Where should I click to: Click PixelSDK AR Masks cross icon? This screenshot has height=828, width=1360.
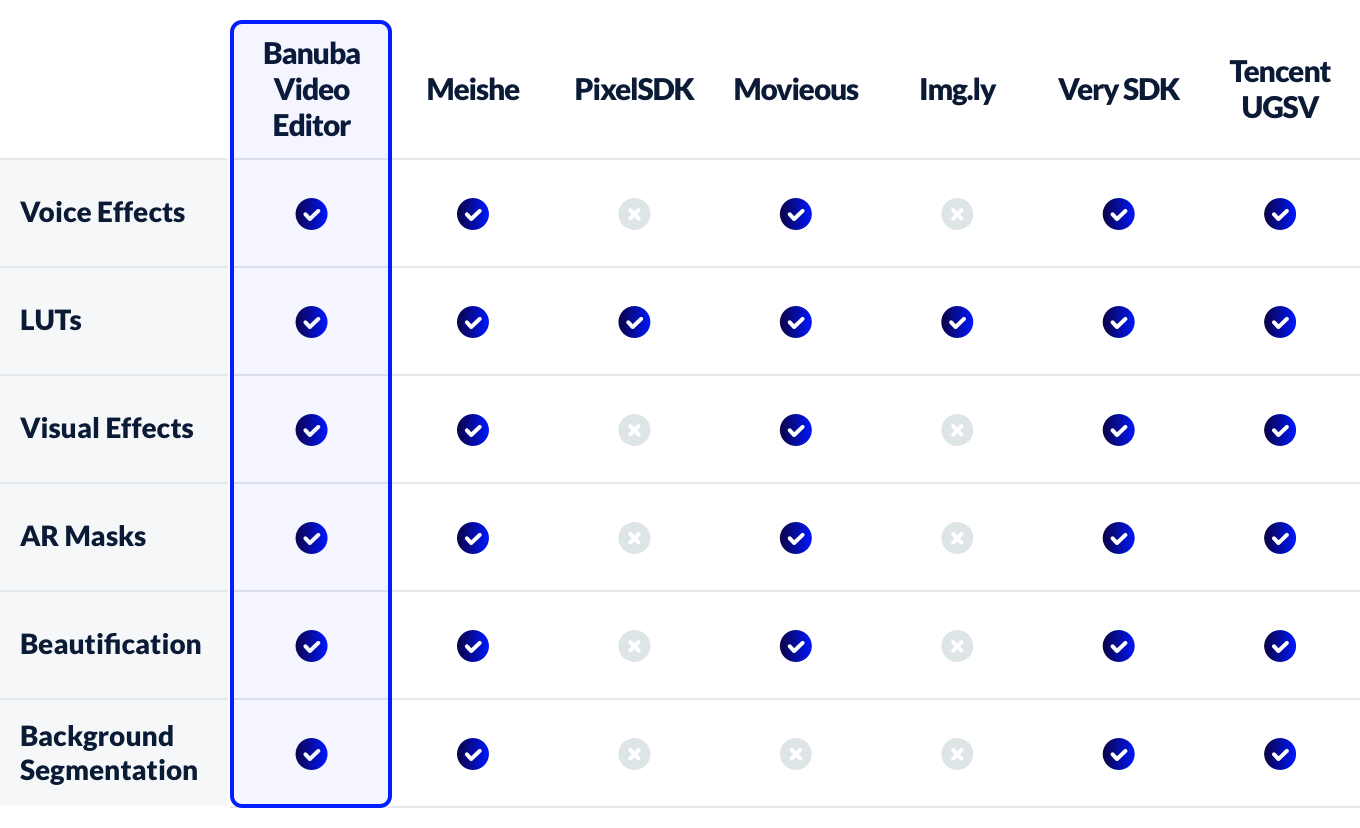(634, 538)
